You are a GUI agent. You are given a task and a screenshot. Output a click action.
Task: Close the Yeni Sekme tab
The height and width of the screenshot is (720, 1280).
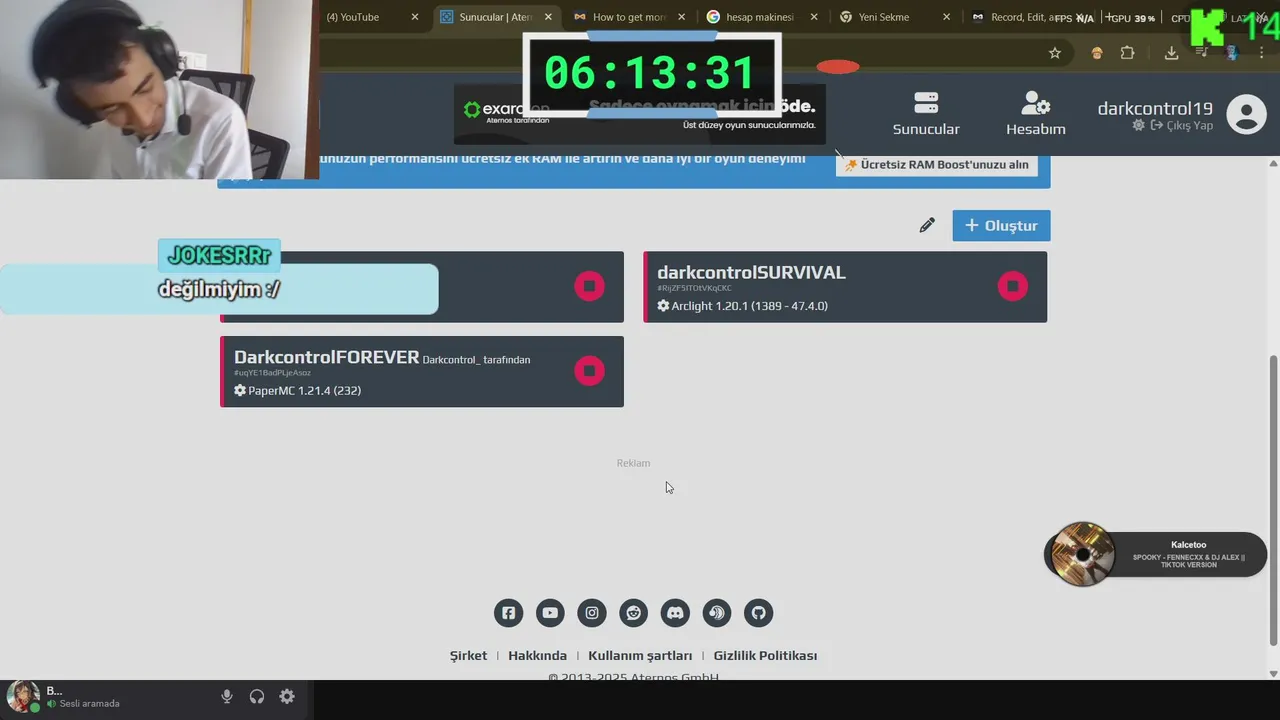point(946,17)
